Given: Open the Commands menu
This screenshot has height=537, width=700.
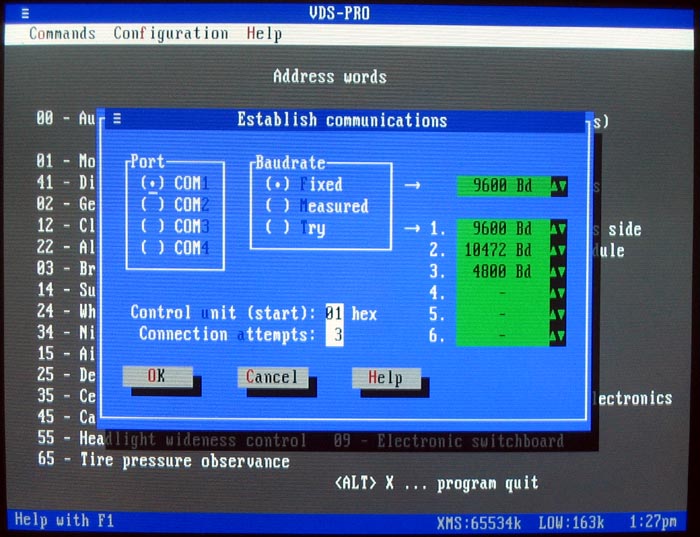Looking at the screenshot, I should click(62, 34).
